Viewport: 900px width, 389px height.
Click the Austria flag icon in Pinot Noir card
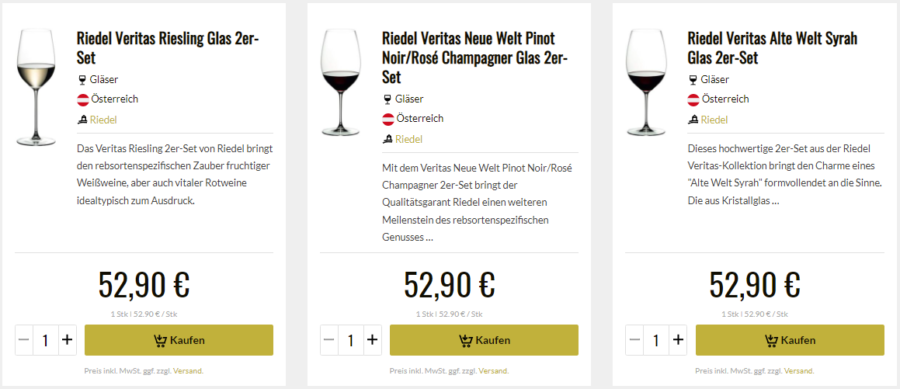(389, 119)
